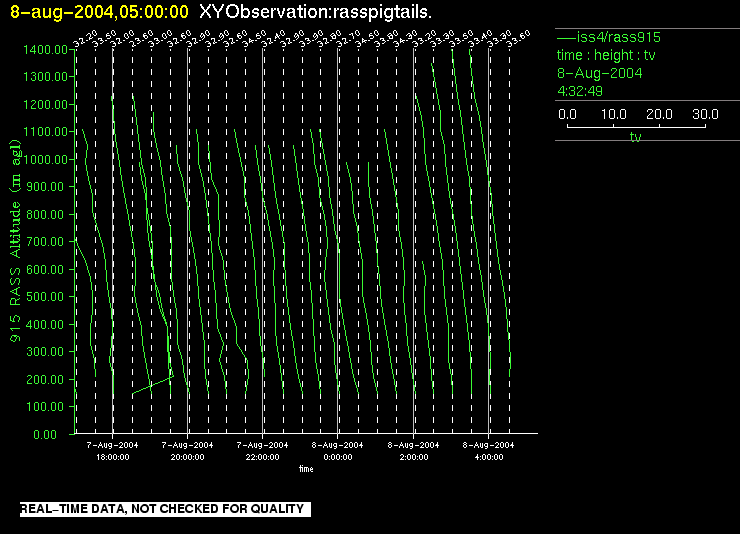Click the 'time' x-axis label
This screenshot has height=534, width=740.
[307, 467]
